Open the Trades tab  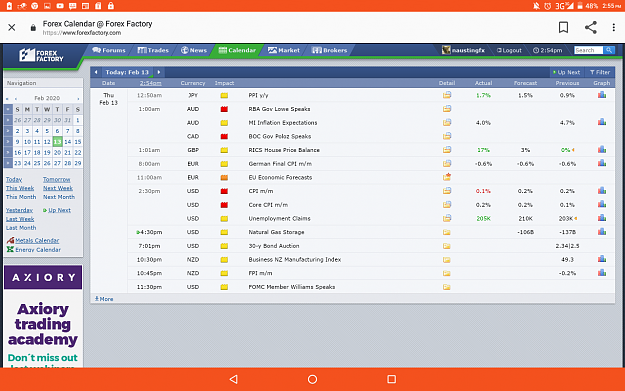(x=153, y=50)
